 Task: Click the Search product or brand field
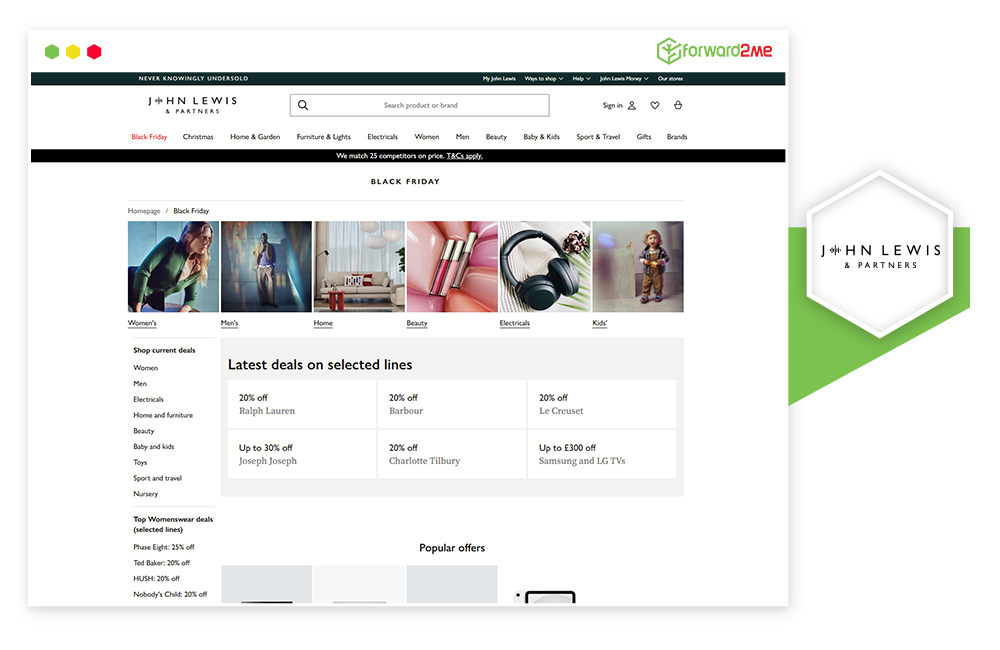pyautogui.click(x=420, y=105)
